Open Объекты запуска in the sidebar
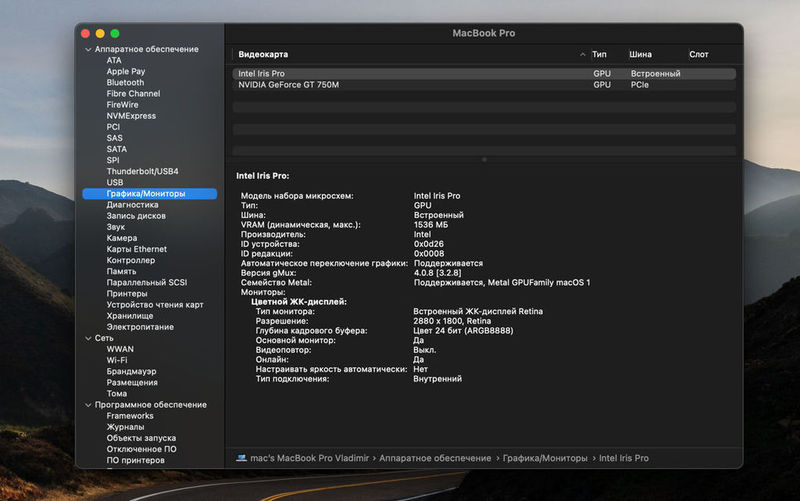 tap(141, 438)
